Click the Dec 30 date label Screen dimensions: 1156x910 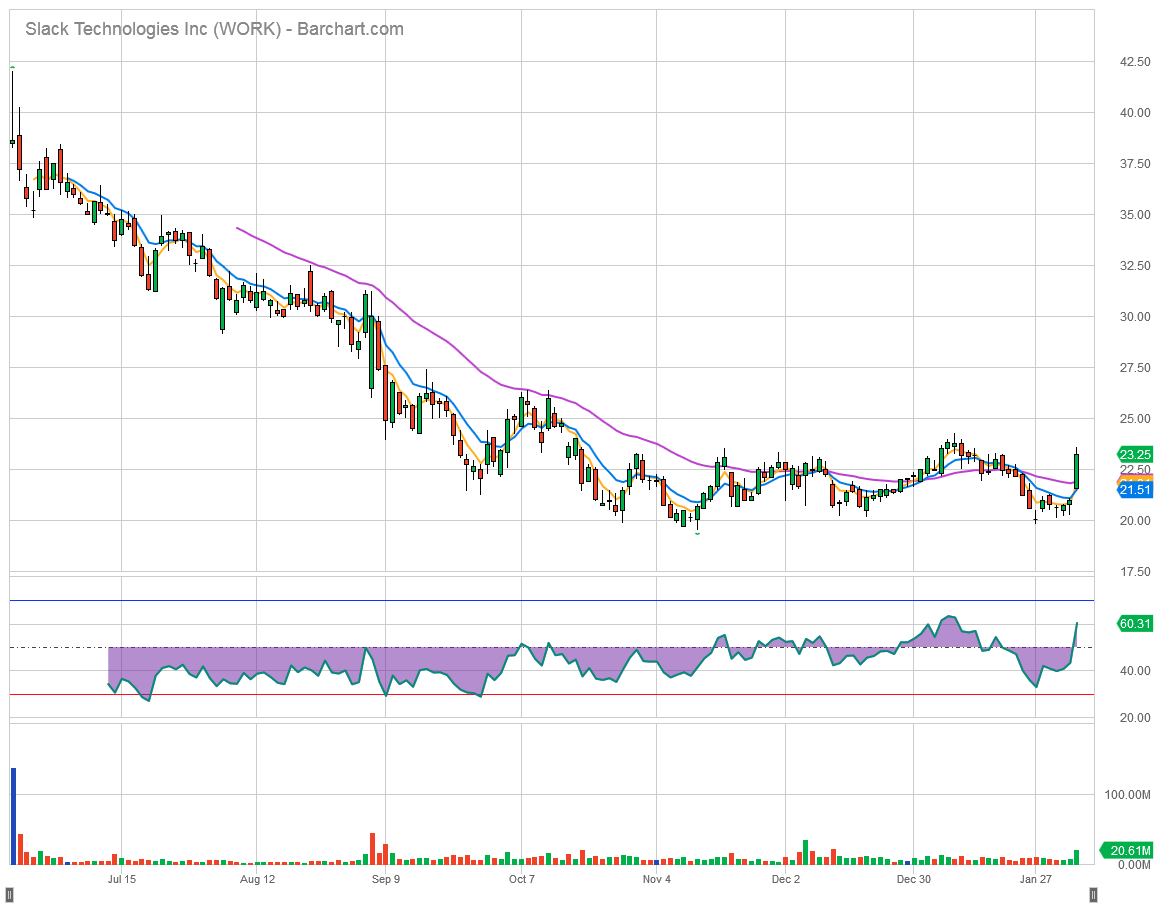tap(913, 879)
